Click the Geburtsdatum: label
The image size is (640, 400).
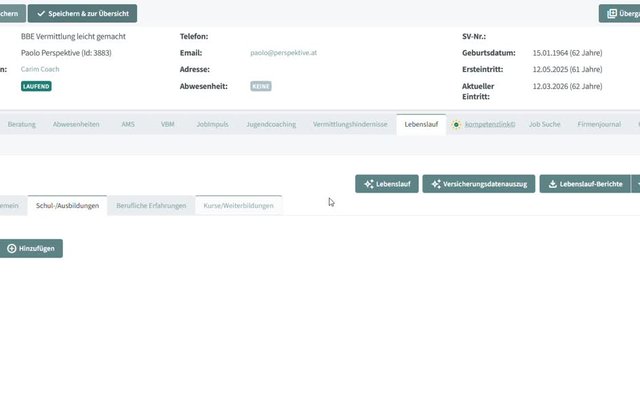[489, 53]
